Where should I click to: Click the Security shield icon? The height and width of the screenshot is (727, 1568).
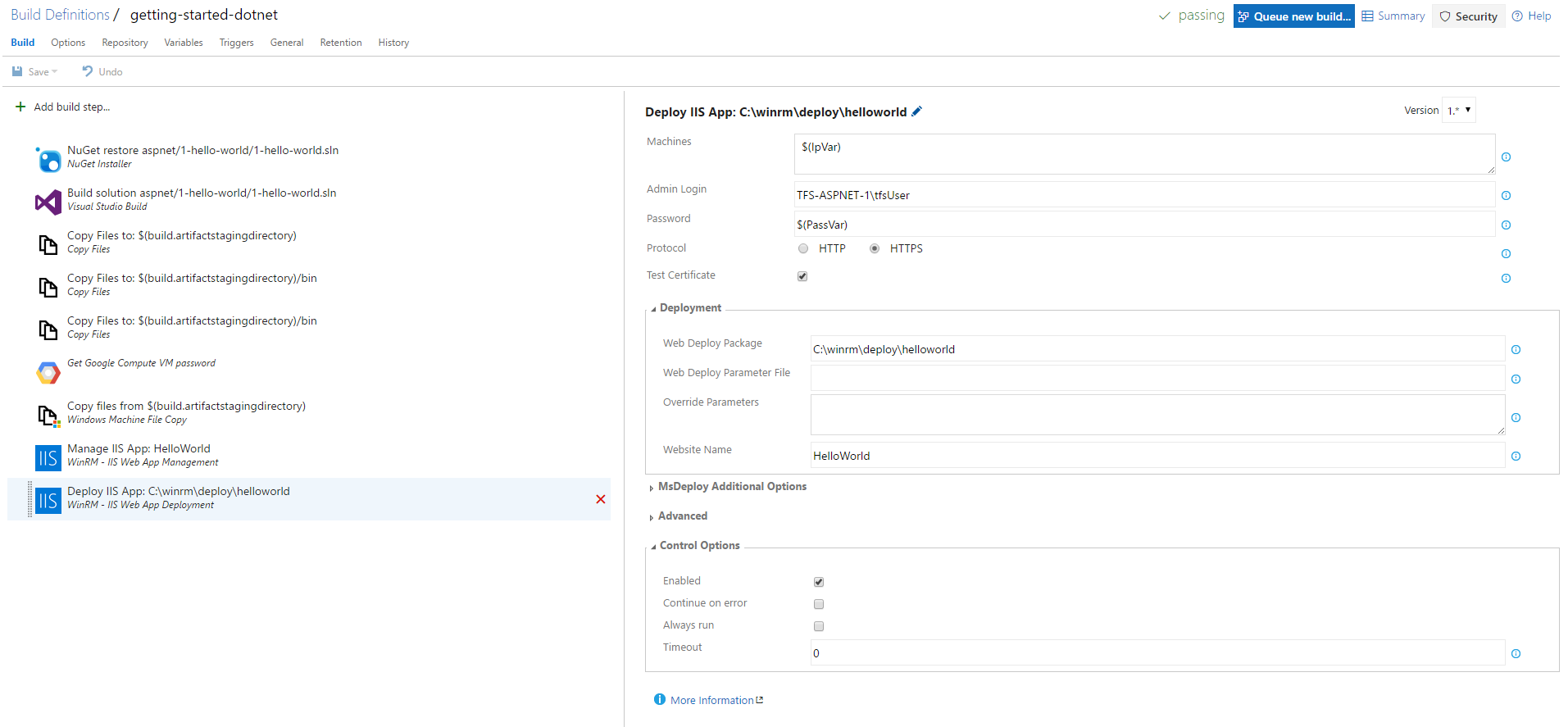point(1445,16)
